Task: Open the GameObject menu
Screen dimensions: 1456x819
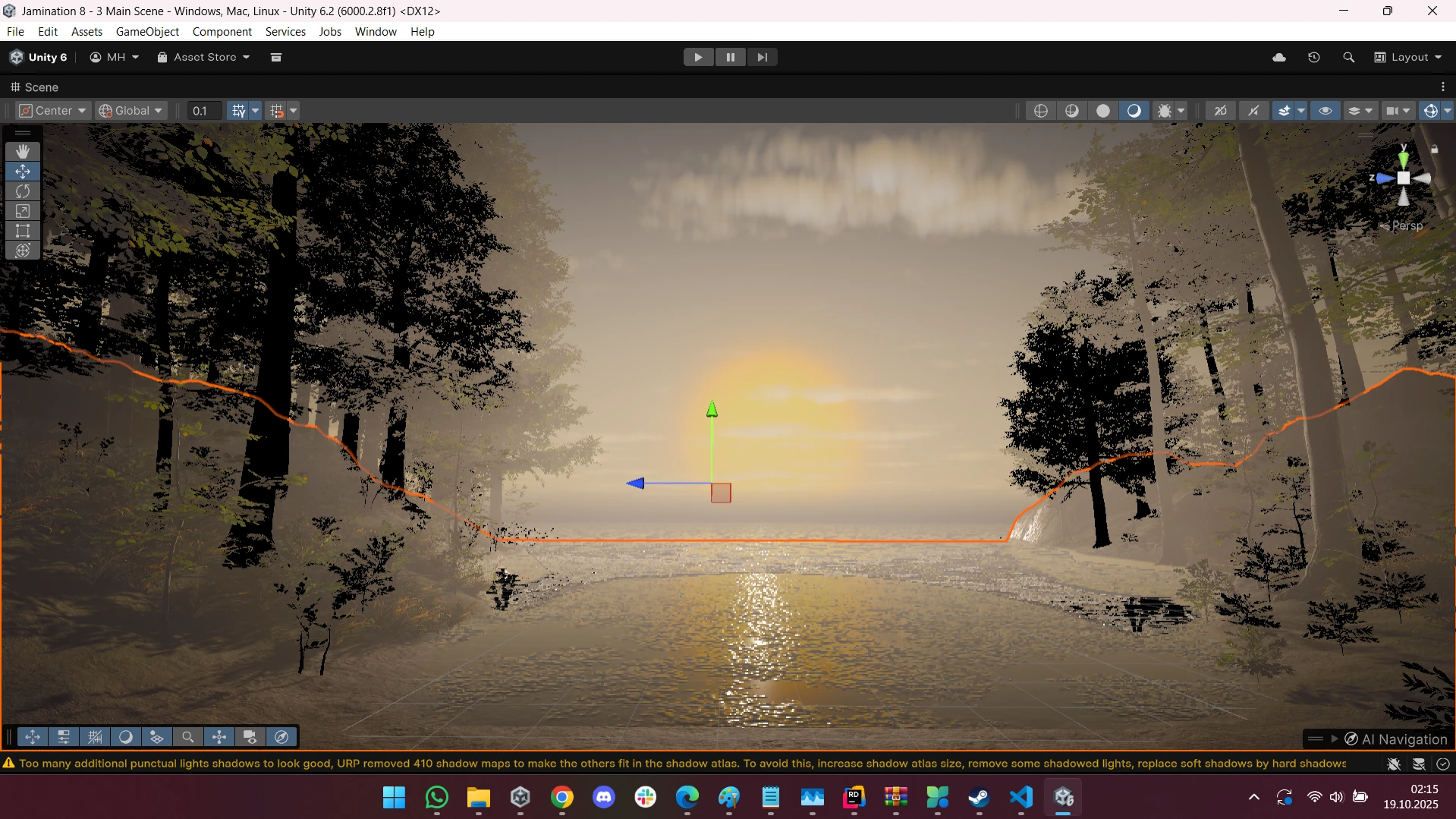Action: point(147,32)
